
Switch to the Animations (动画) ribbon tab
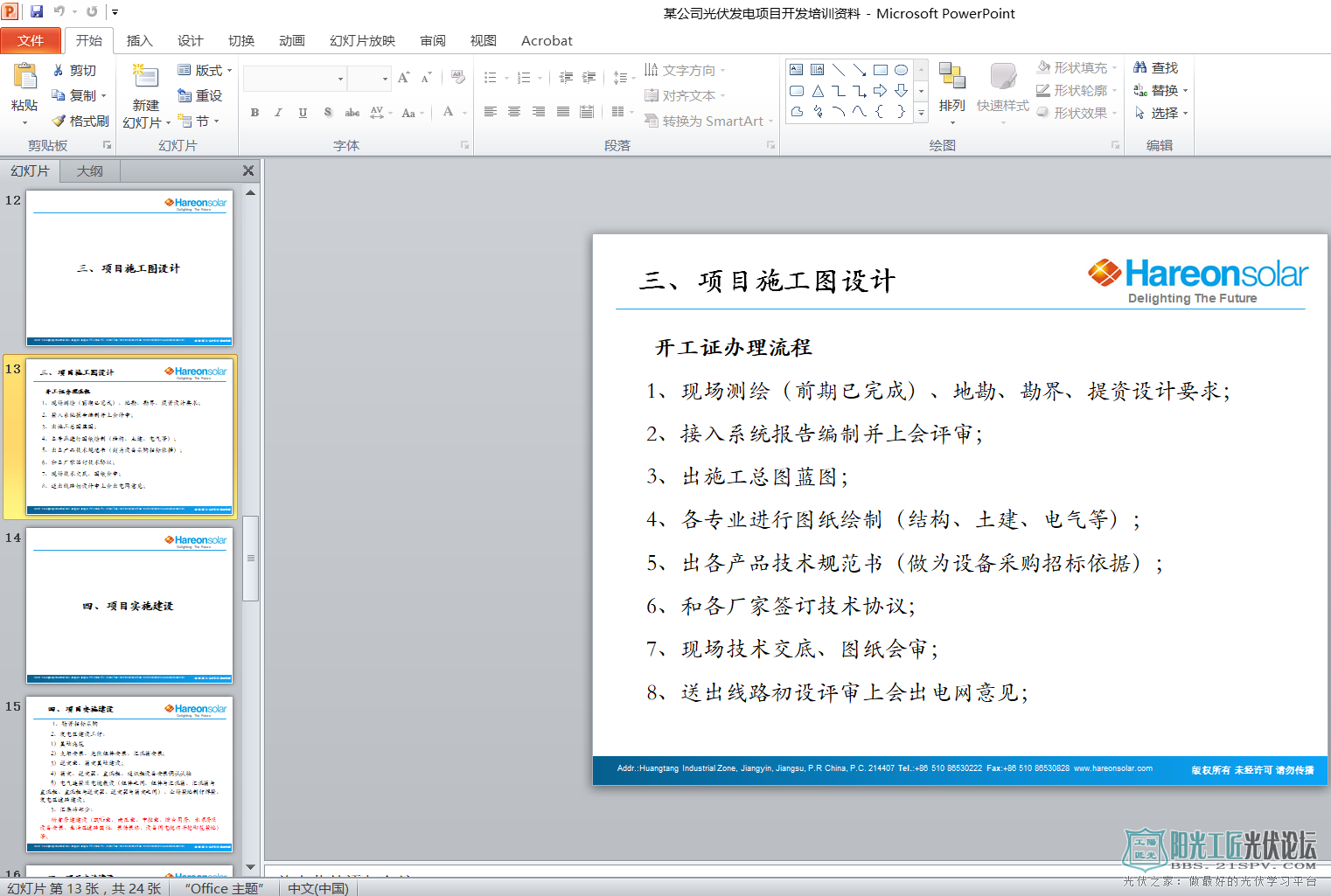[292, 40]
